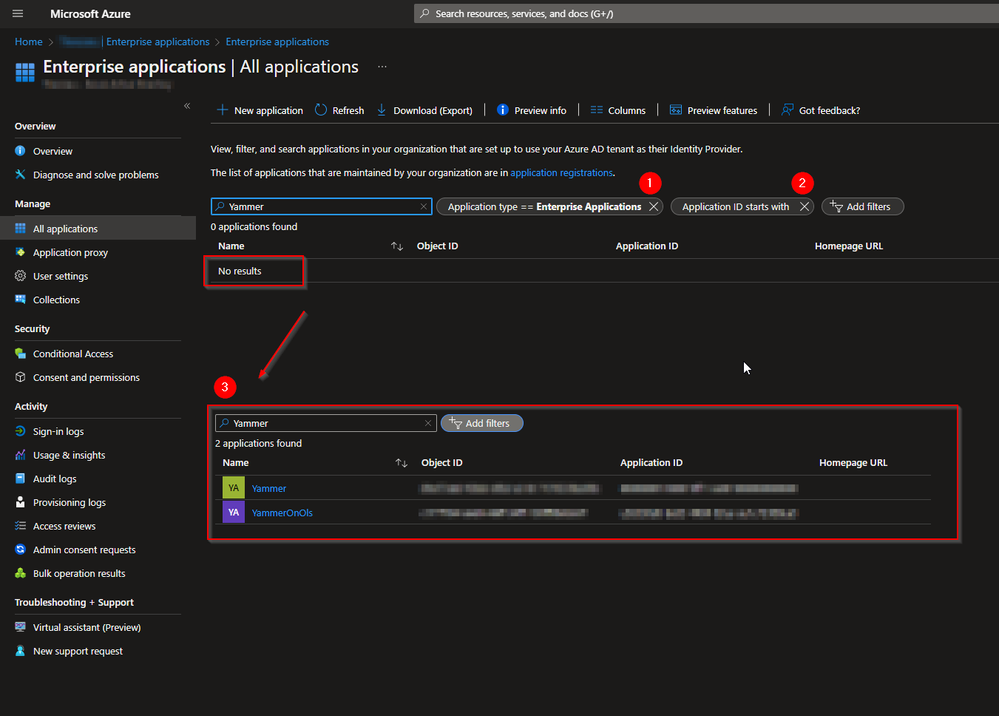Open Provisioning logs
Viewport: 999px width, 716px height.
pyautogui.click(x=69, y=502)
